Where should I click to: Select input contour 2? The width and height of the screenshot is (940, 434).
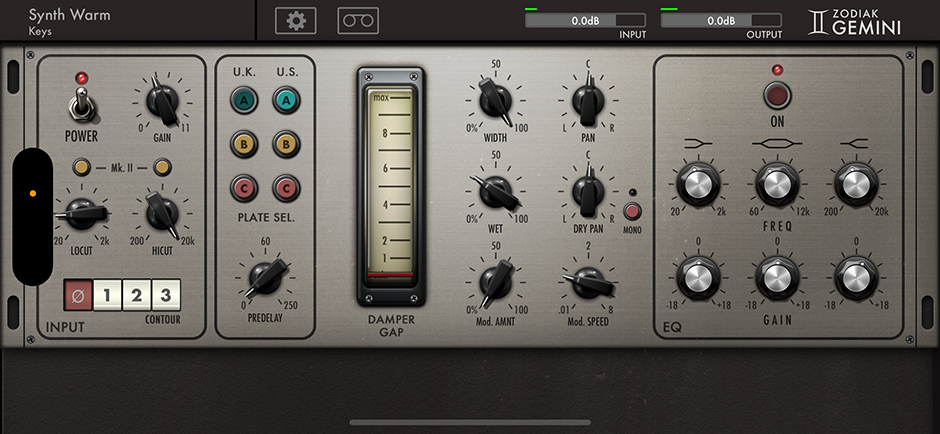[137, 294]
